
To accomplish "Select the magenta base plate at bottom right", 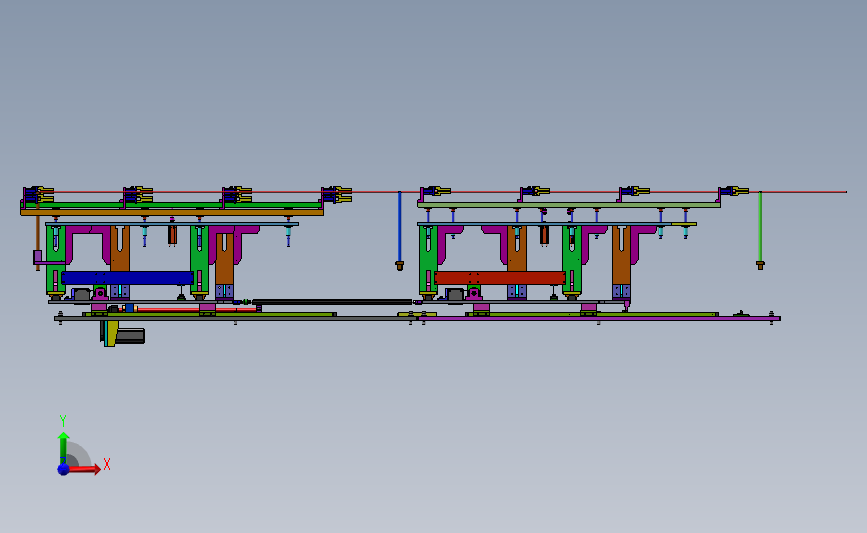I will point(599,318).
